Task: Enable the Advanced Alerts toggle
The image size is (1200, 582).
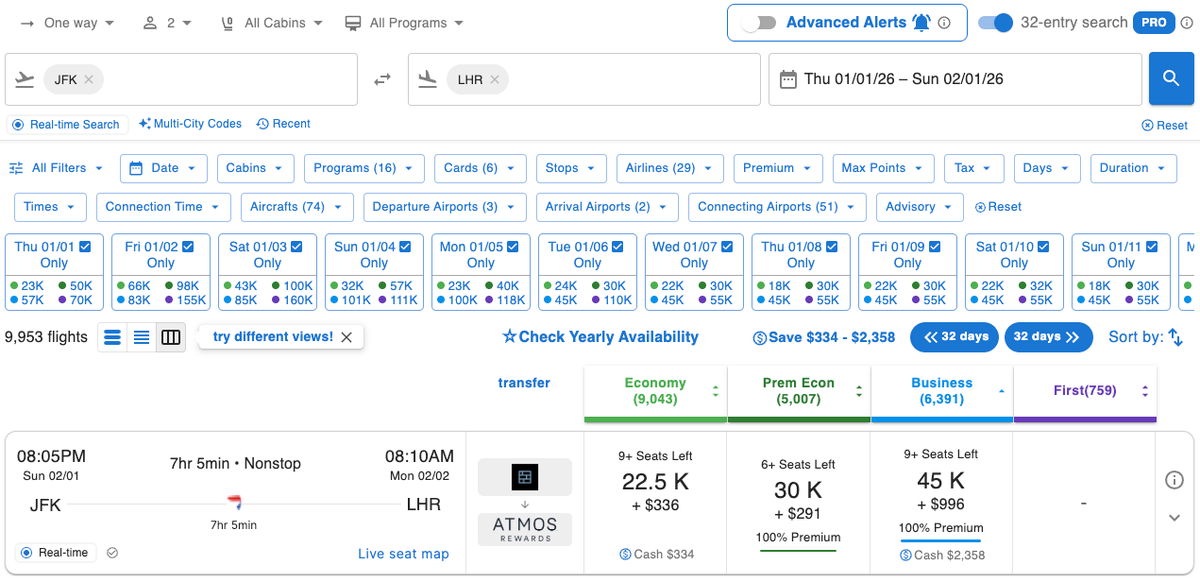Action: pyautogui.click(x=758, y=21)
